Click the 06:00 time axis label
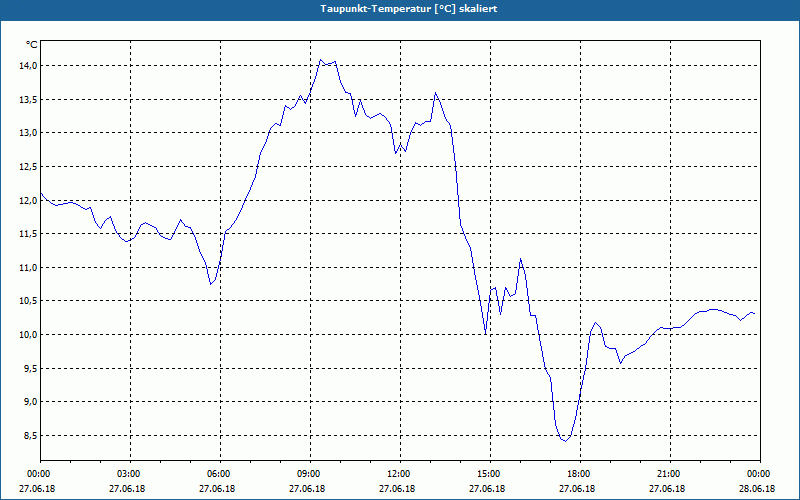The height and width of the screenshot is (500, 800). pos(220,474)
